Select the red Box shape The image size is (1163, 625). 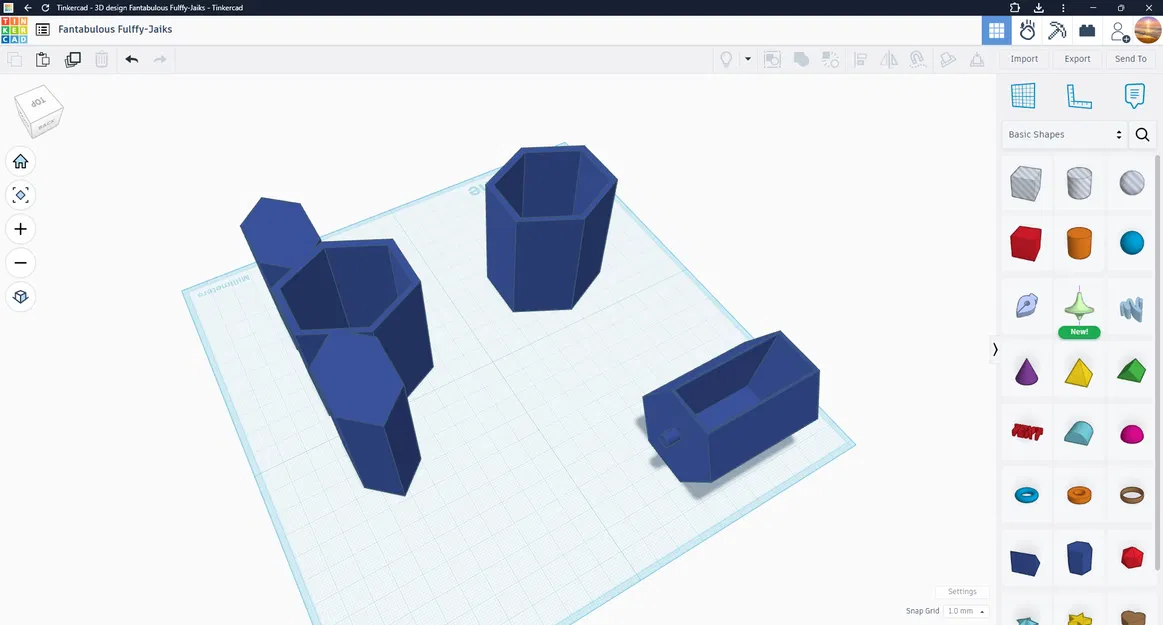(1026, 243)
